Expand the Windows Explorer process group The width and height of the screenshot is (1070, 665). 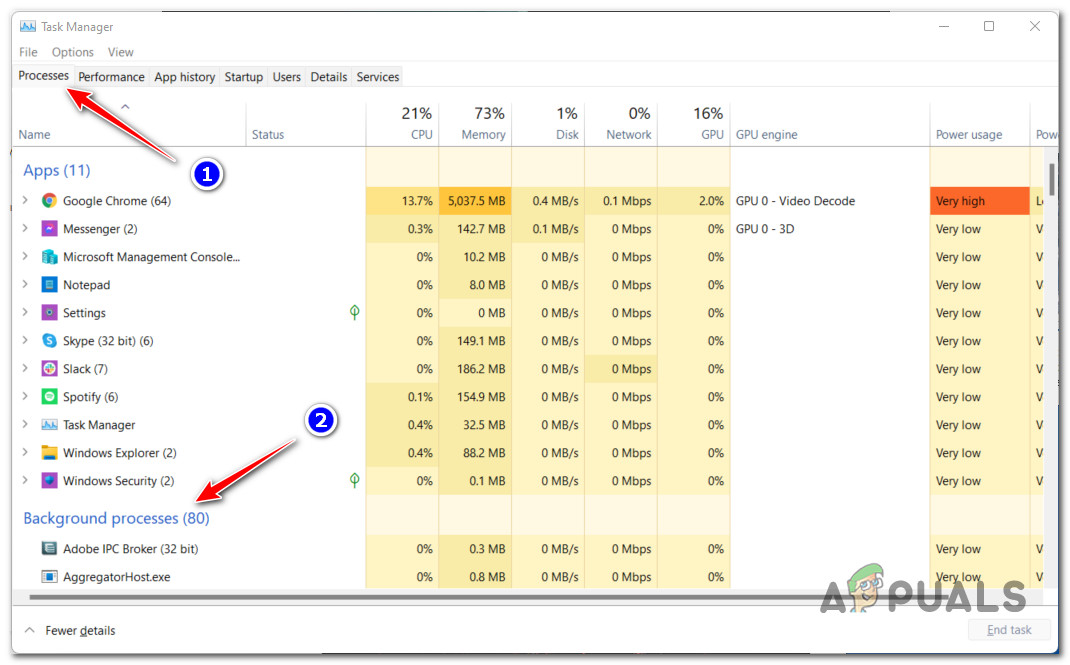pos(25,452)
